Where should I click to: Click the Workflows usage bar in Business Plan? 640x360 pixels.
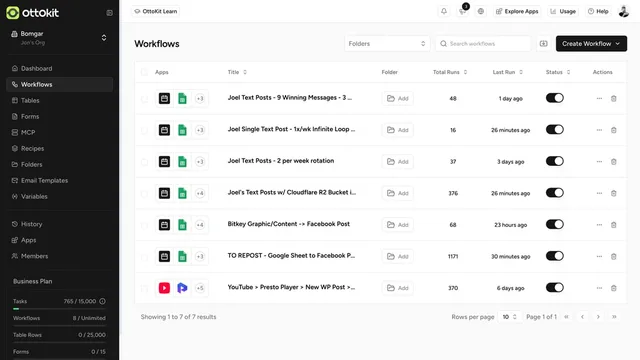[x=60, y=326]
